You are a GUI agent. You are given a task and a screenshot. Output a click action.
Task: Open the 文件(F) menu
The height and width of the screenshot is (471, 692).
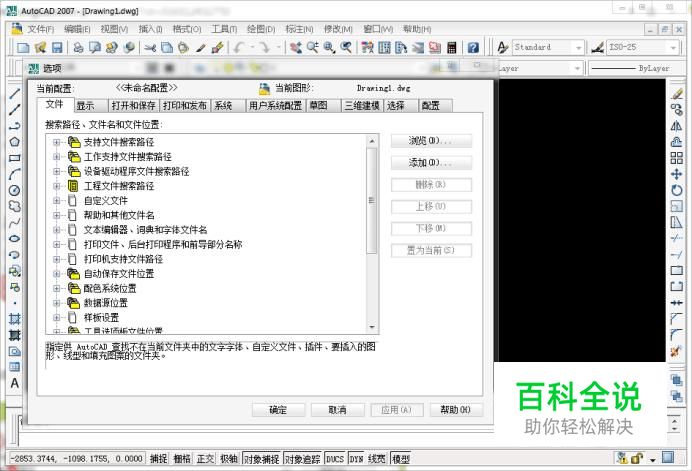point(41,30)
